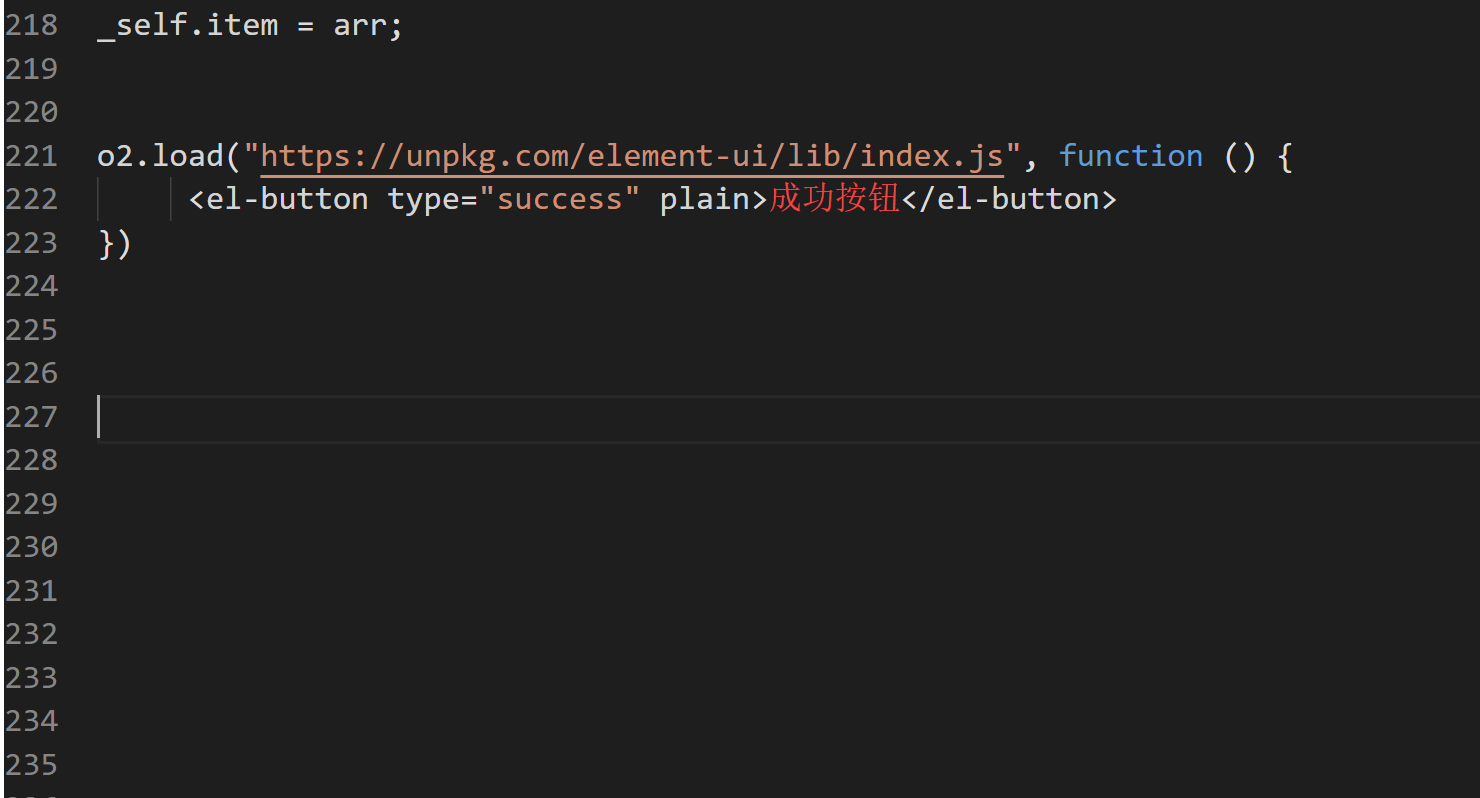Click the blue "function" keyword
1480x798 pixels.
1130,156
